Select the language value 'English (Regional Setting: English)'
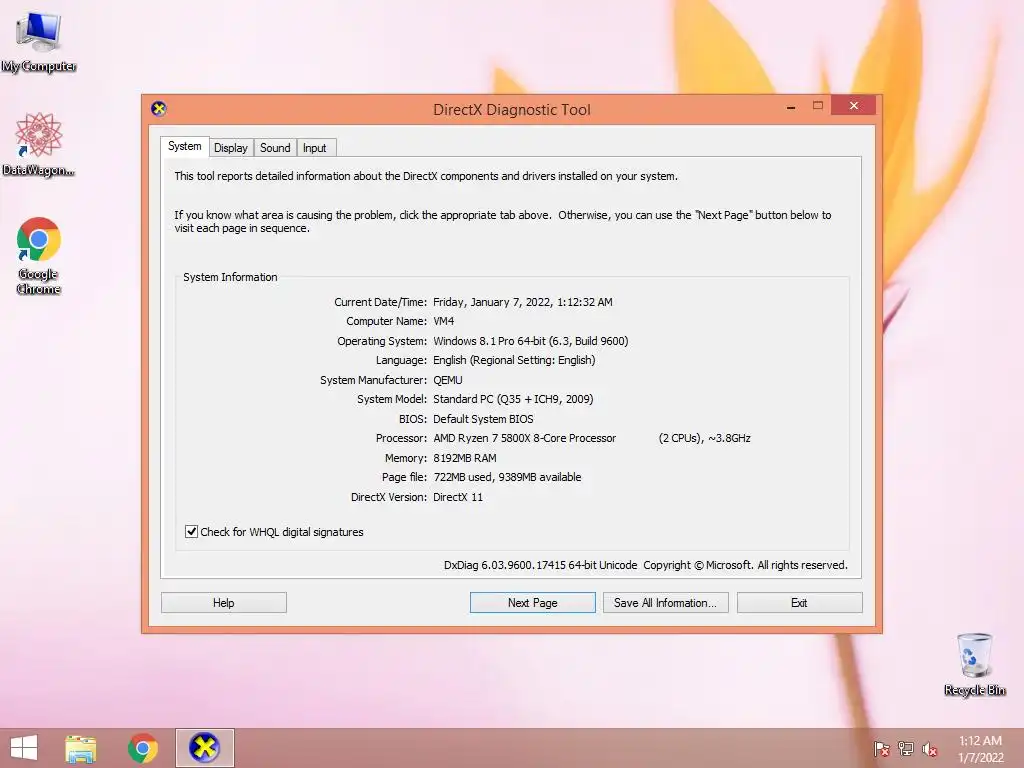This screenshot has width=1024, height=768. tap(514, 360)
